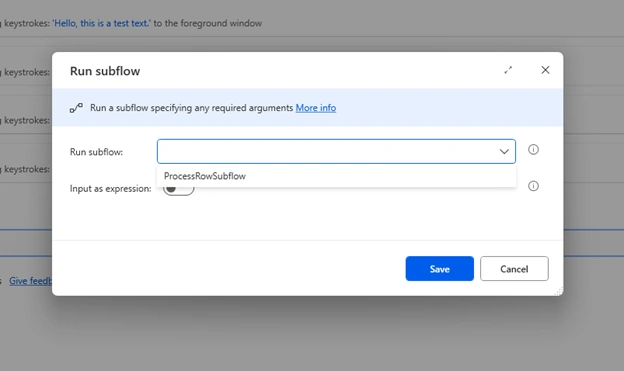Screen dimensions: 624x371
Task: Expand the dialog with the expand arrows icon
Action: pyautogui.click(x=508, y=70)
